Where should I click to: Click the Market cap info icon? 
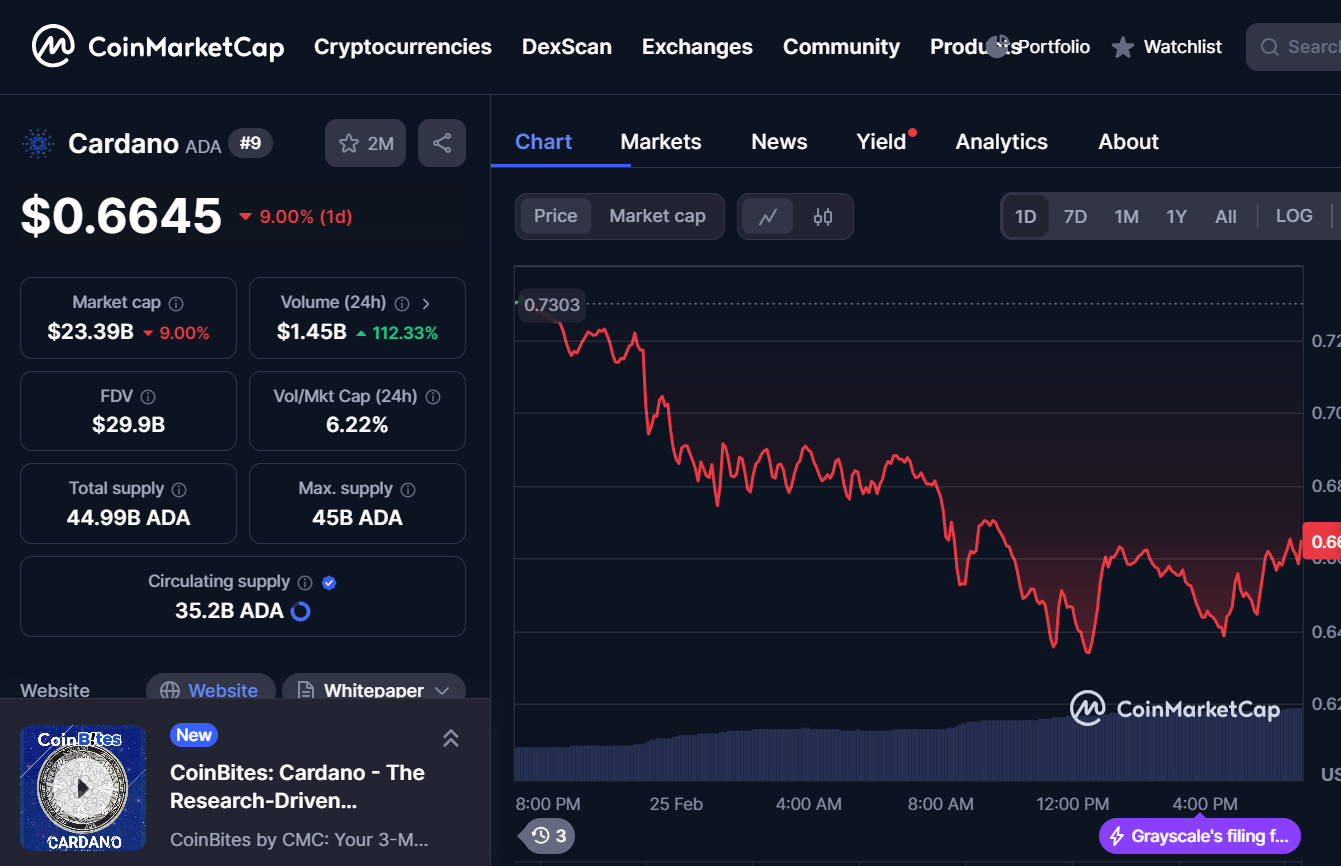(x=176, y=303)
